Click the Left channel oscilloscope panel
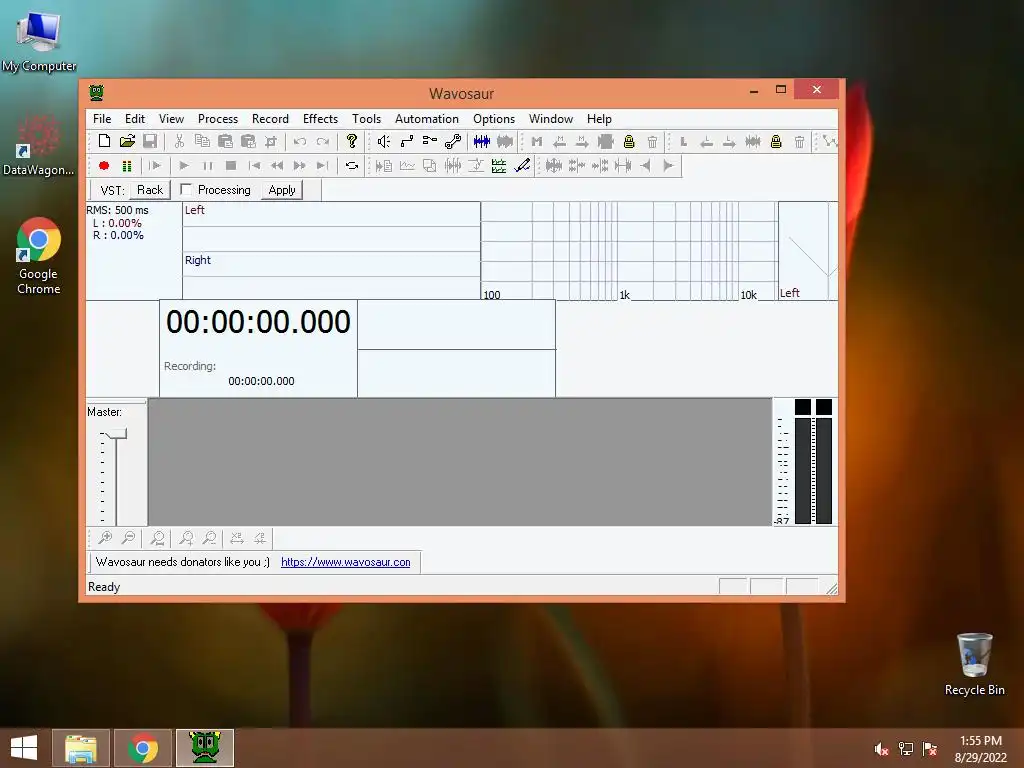 [x=331, y=227]
